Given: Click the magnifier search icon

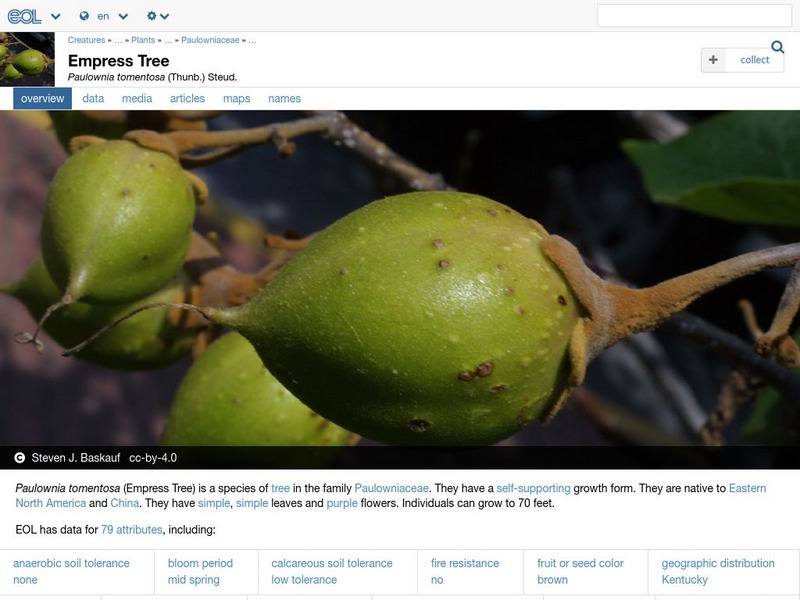Looking at the screenshot, I should pos(778,47).
